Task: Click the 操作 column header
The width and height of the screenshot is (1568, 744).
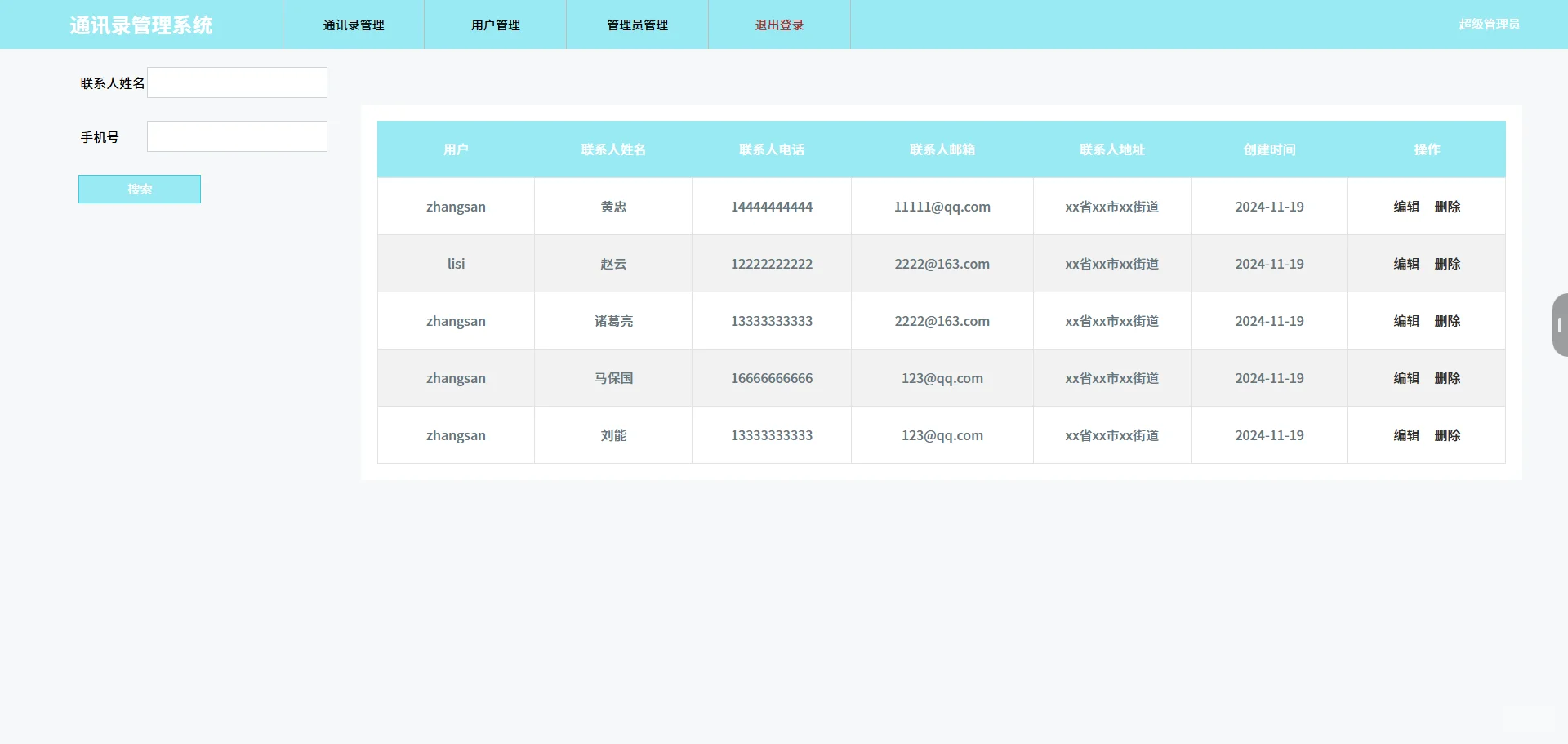Action: [1427, 149]
